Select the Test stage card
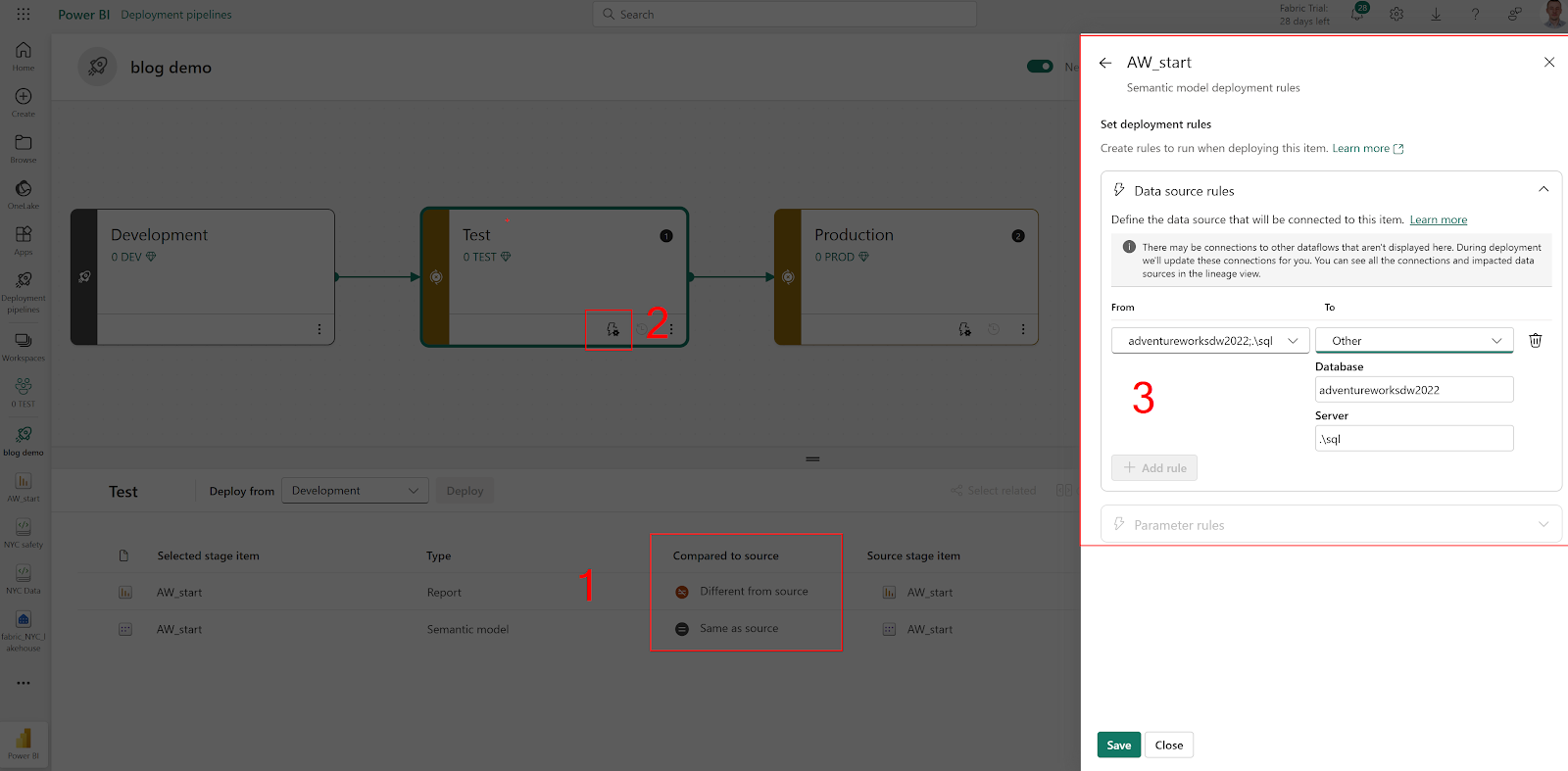 (555, 277)
